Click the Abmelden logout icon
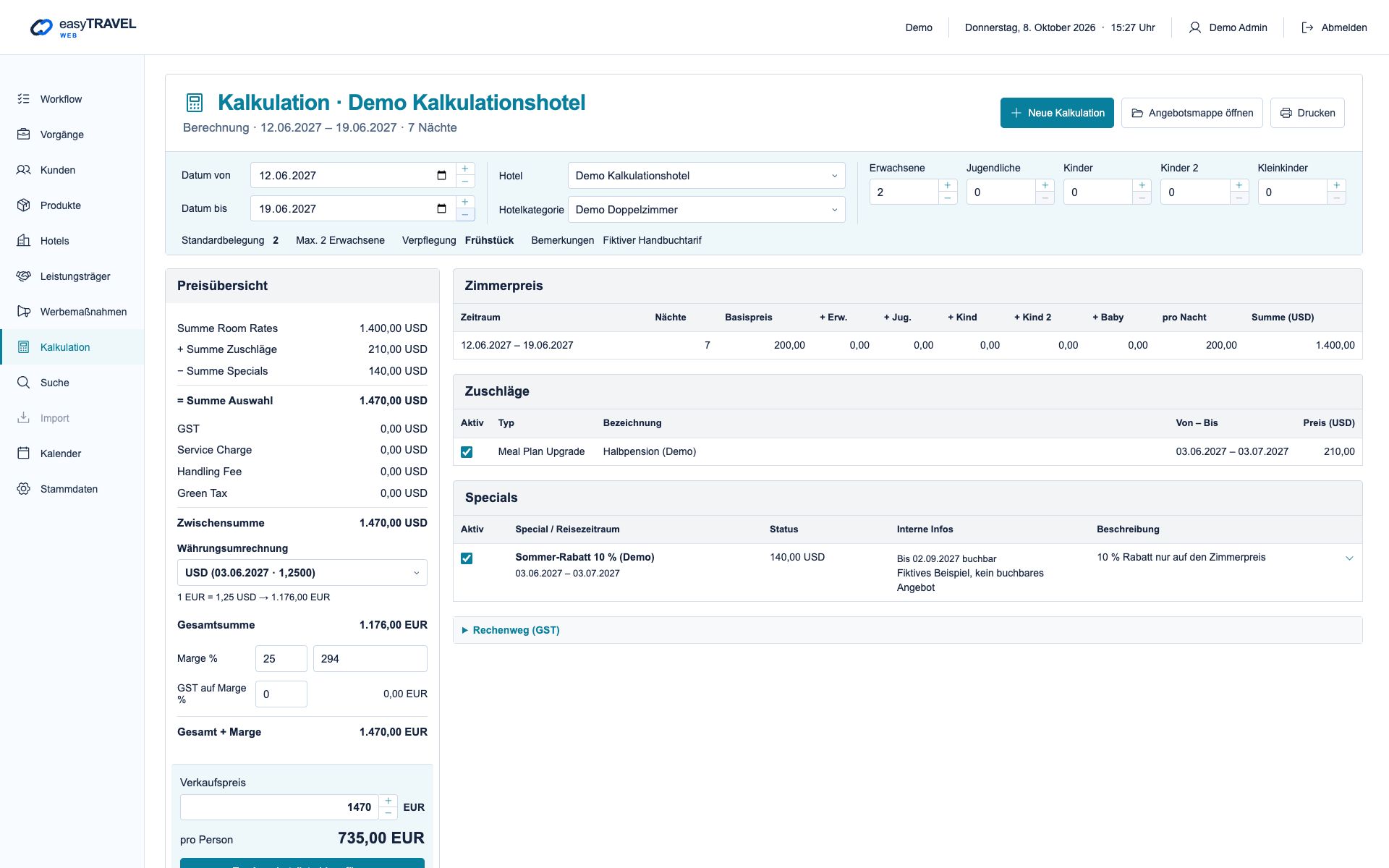 tap(1307, 27)
